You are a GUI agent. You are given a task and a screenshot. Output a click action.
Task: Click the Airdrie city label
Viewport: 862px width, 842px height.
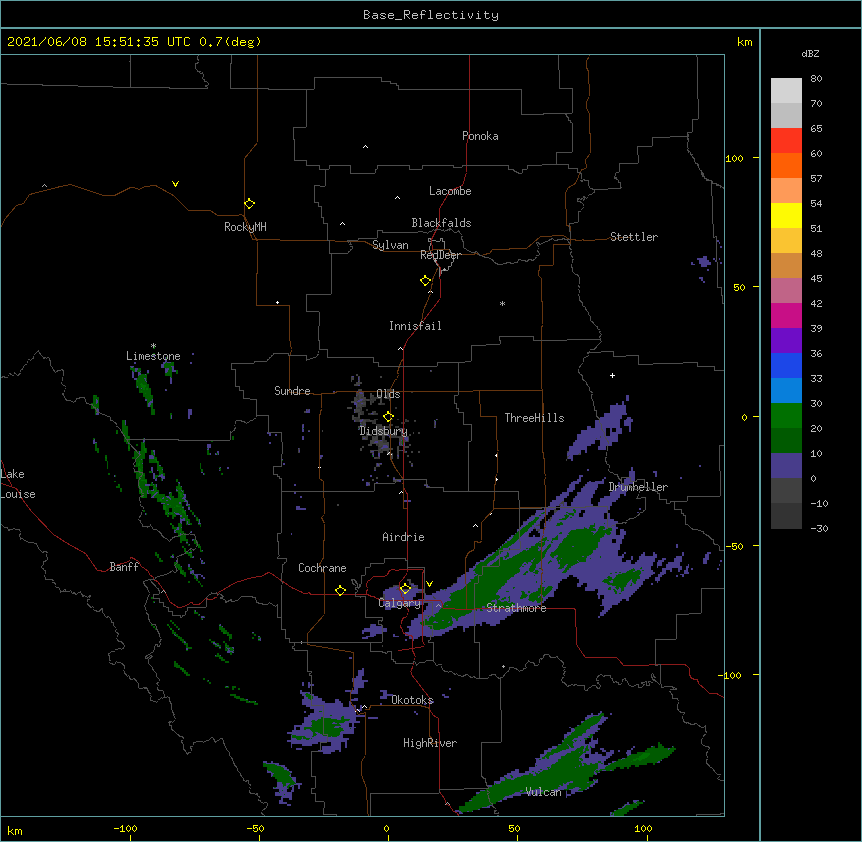(404, 537)
